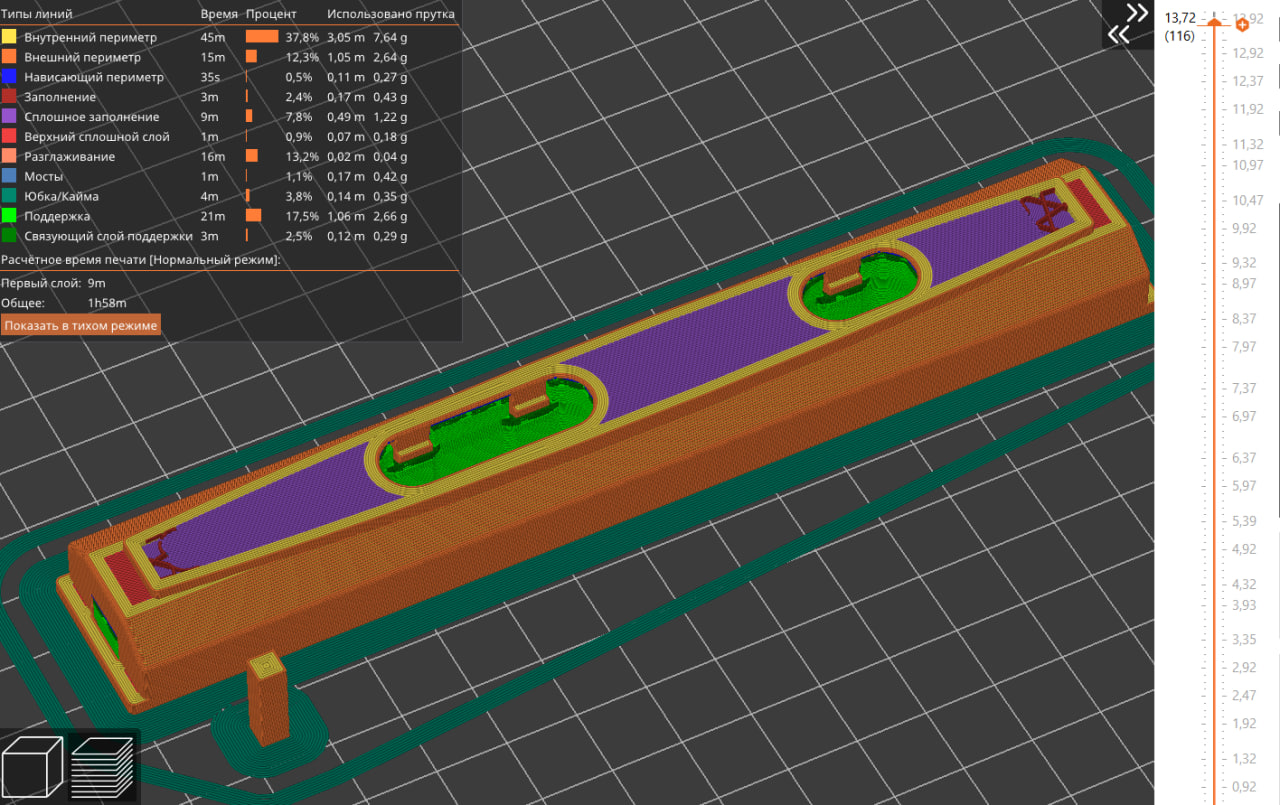Viewport: 1280px width, 805px height.
Task: Click the Типы линий header
Action: tap(36, 15)
